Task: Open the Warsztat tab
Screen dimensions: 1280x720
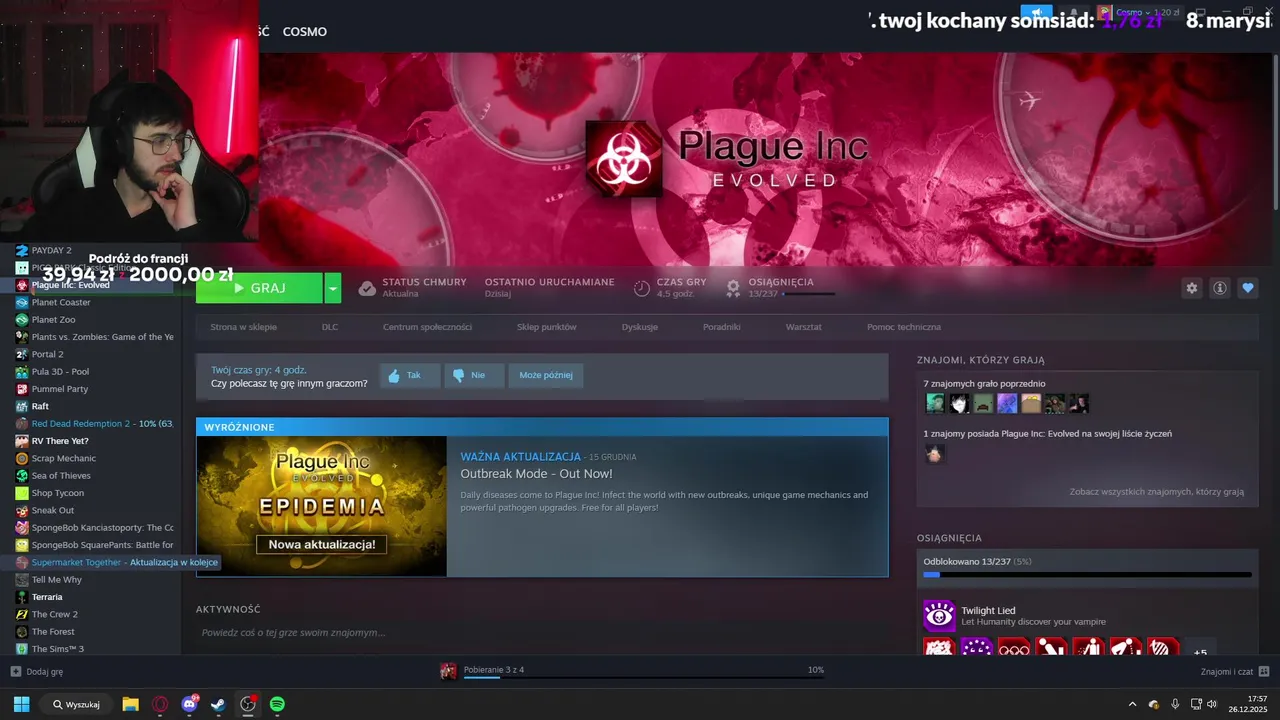Action: pyautogui.click(x=803, y=327)
